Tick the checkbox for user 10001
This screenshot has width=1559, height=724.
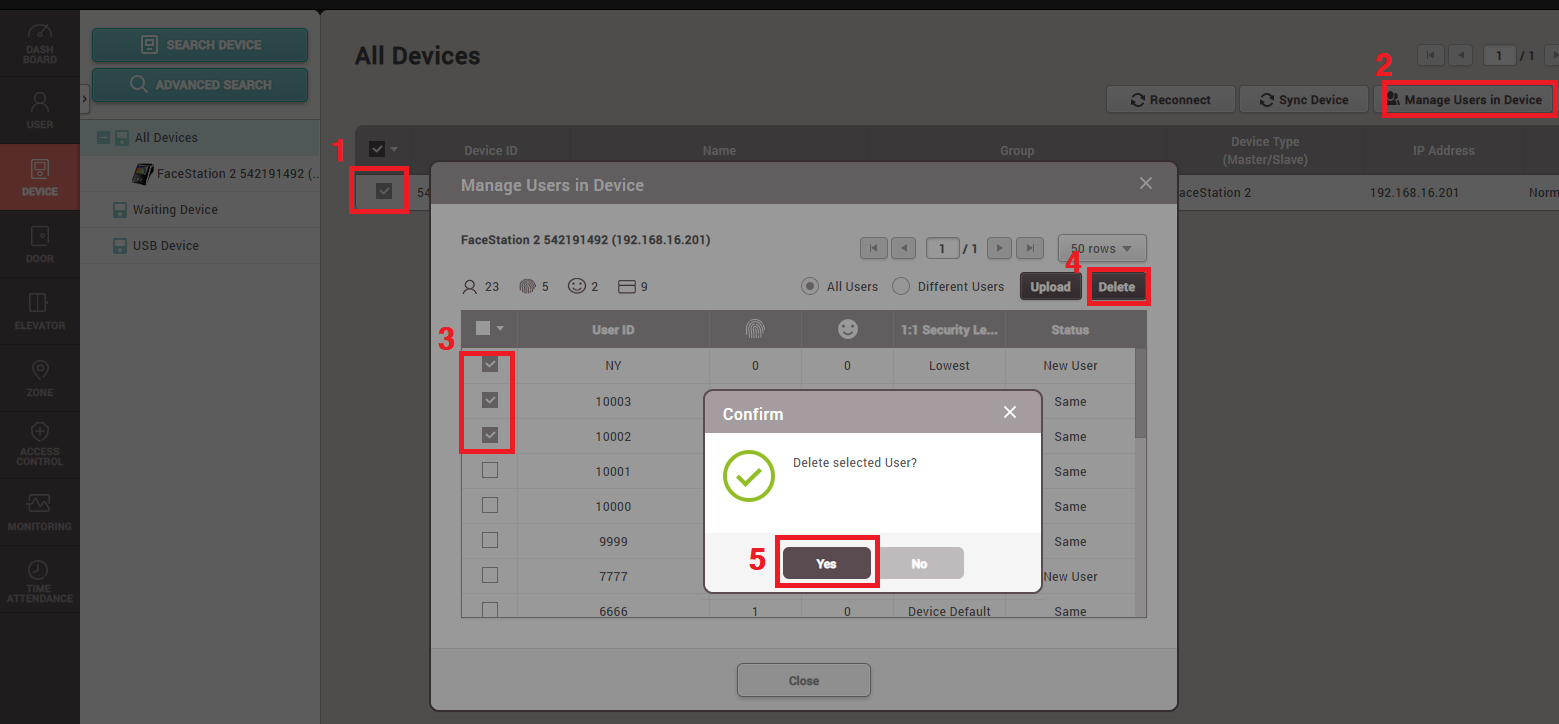[490, 471]
